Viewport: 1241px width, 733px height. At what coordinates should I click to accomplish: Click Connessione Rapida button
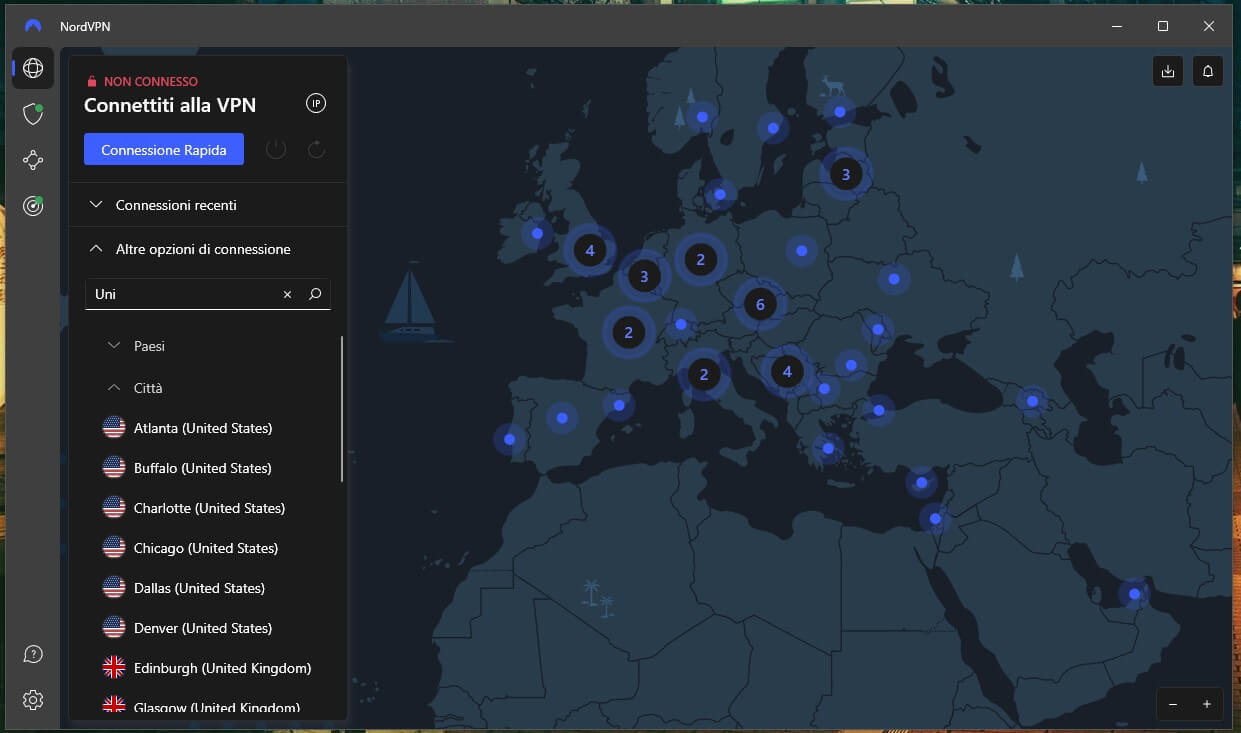[164, 150]
